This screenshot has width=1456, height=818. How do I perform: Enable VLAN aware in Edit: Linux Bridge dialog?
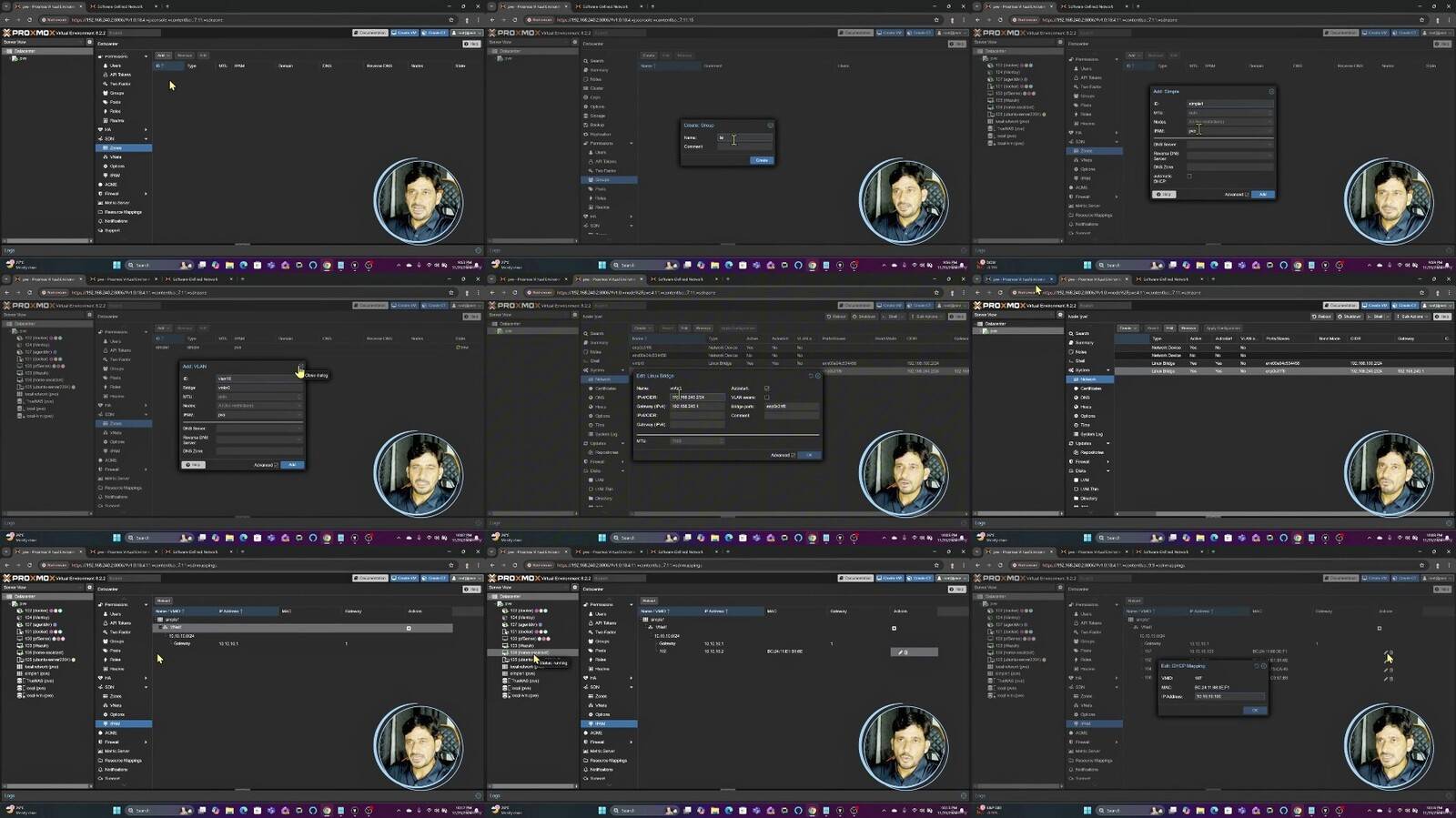(766, 398)
